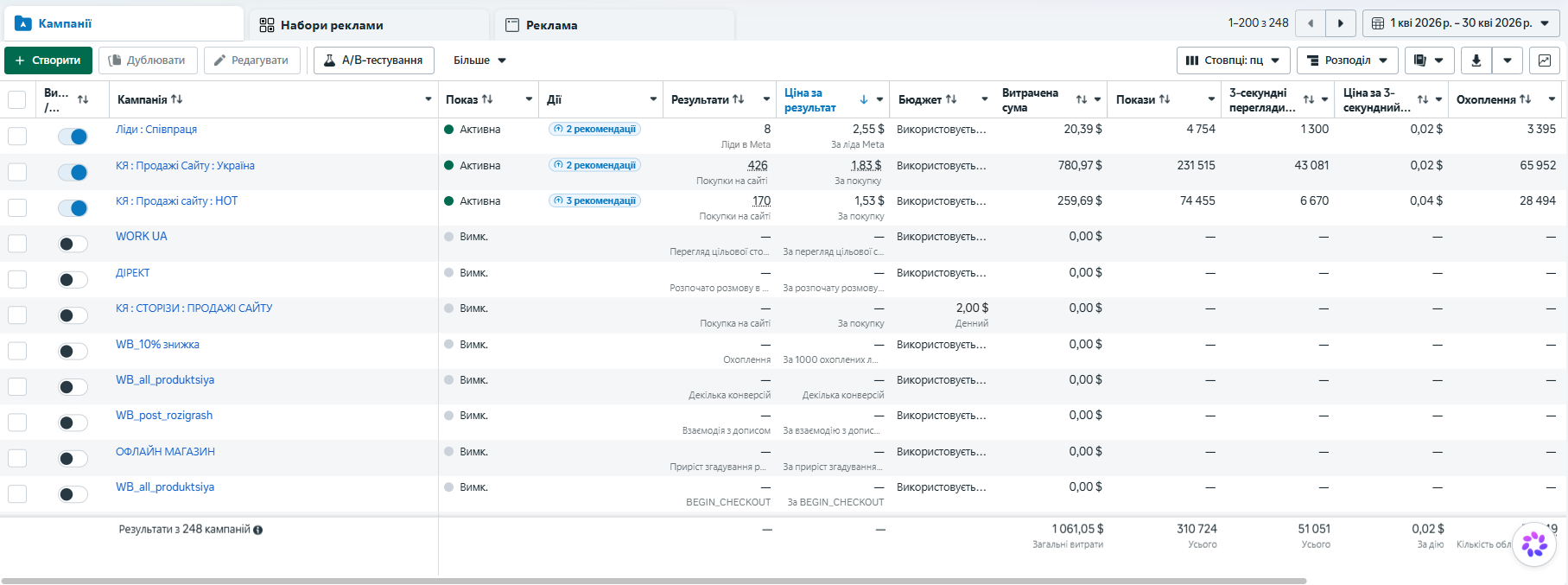Viewport: 1568px width, 585px height.
Task: Click the horizontal scrollbar at the bottom
Action: 654,581
